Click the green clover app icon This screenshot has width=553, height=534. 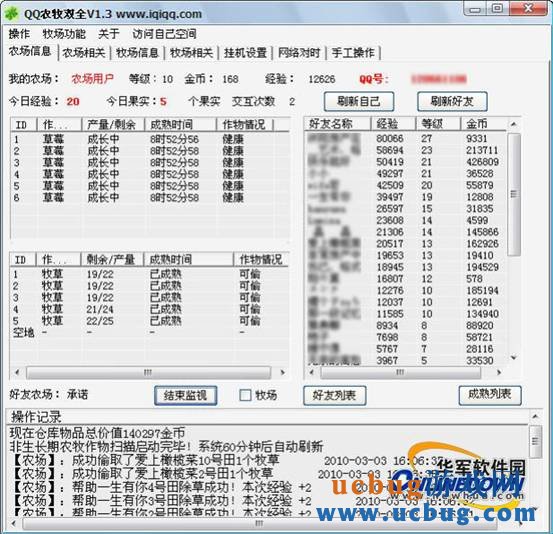tap(12, 13)
